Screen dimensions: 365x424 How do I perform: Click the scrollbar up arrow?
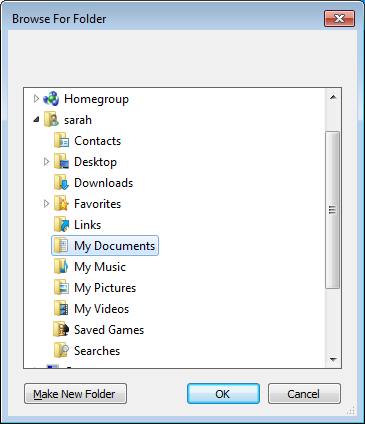pyautogui.click(x=333, y=97)
